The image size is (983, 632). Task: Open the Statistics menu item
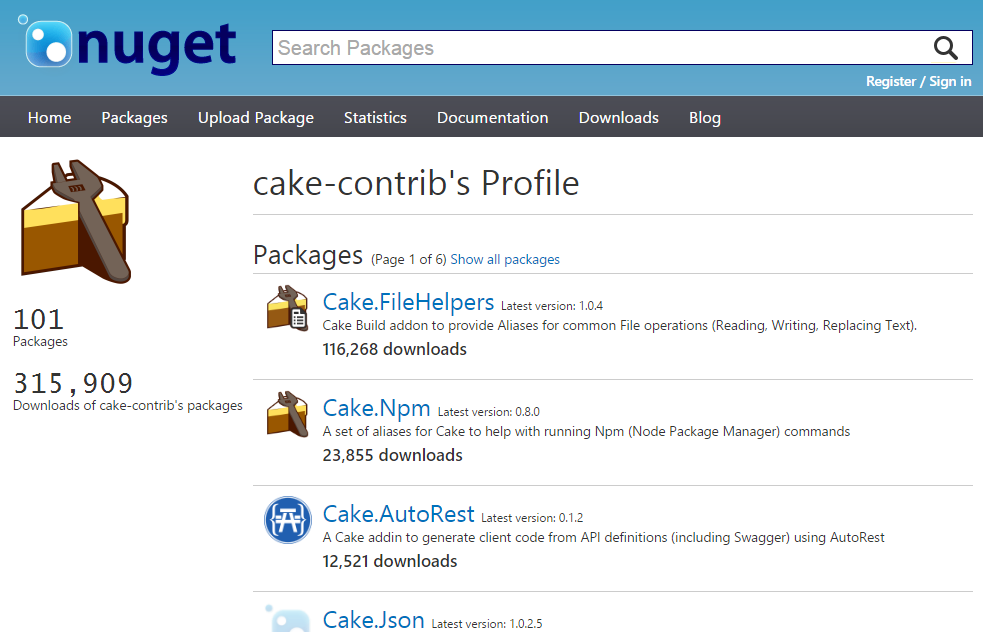click(x=375, y=117)
